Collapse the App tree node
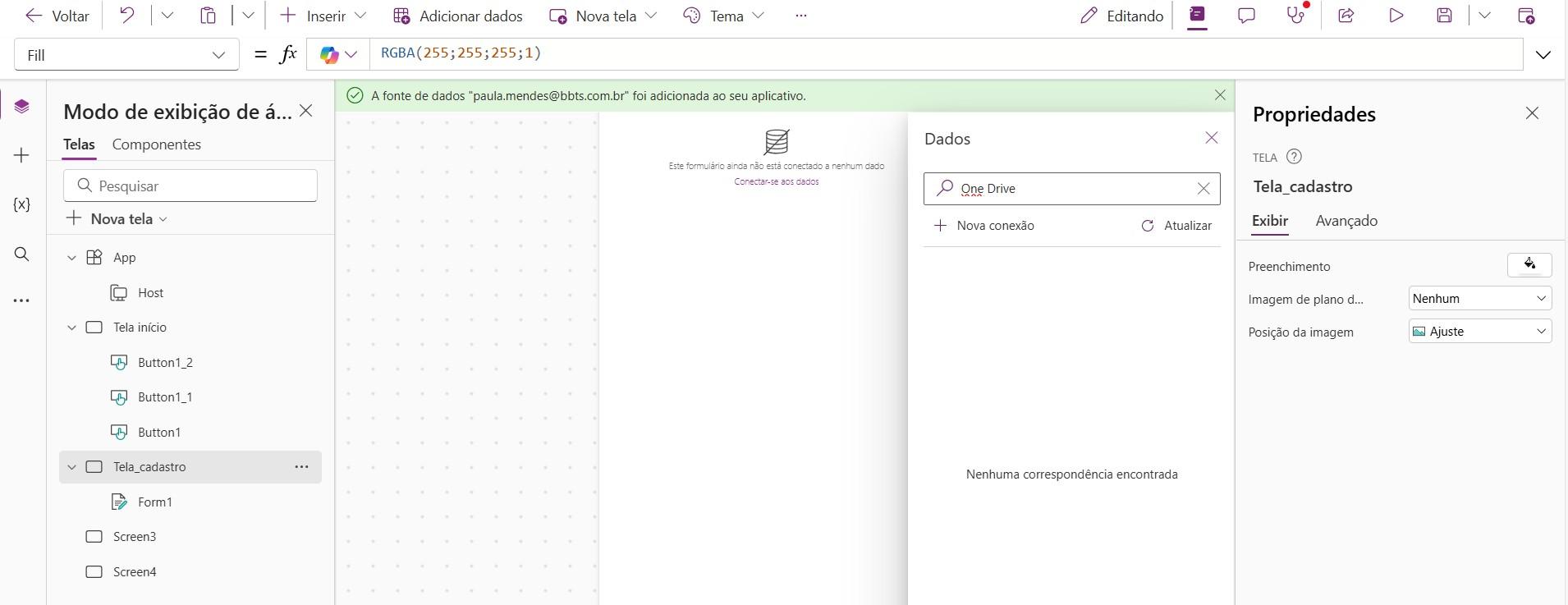 point(71,258)
